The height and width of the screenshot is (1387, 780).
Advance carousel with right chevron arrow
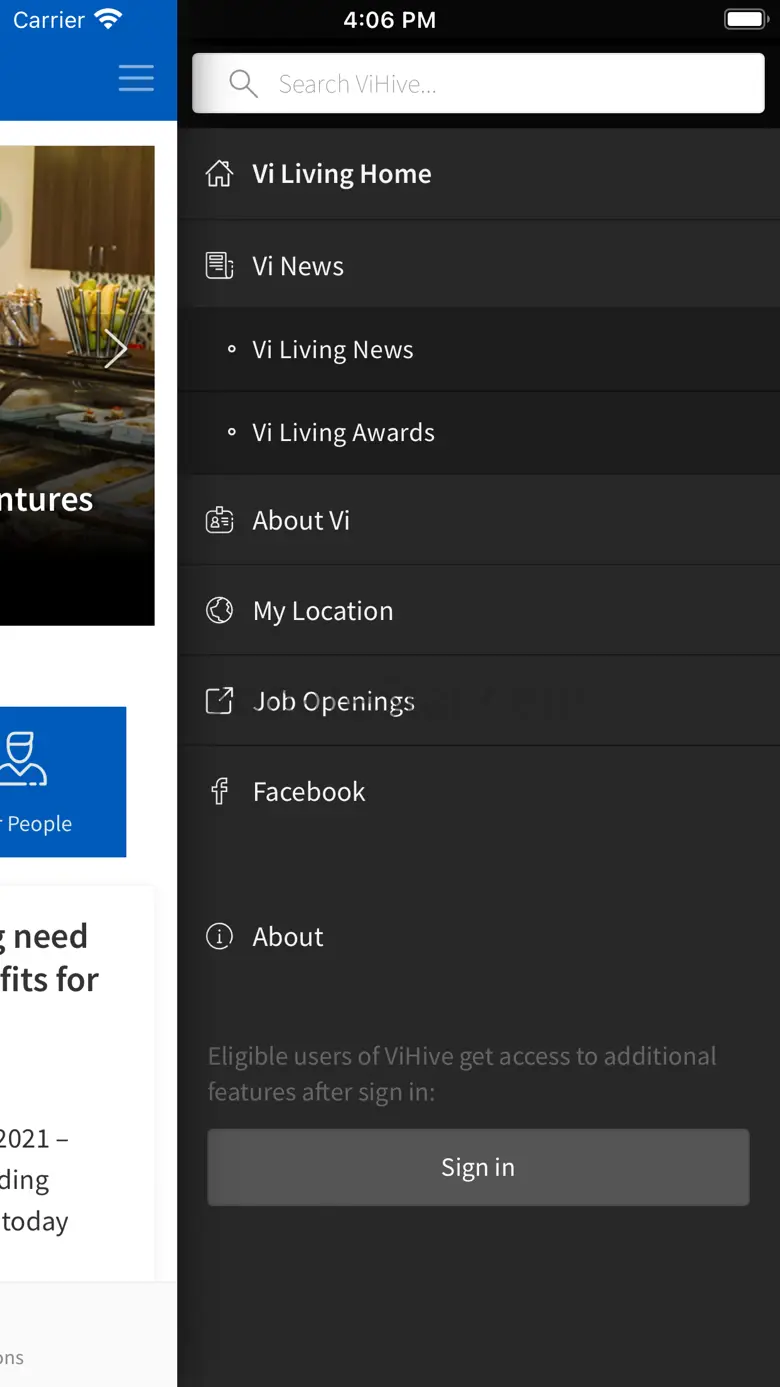click(x=116, y=349)
